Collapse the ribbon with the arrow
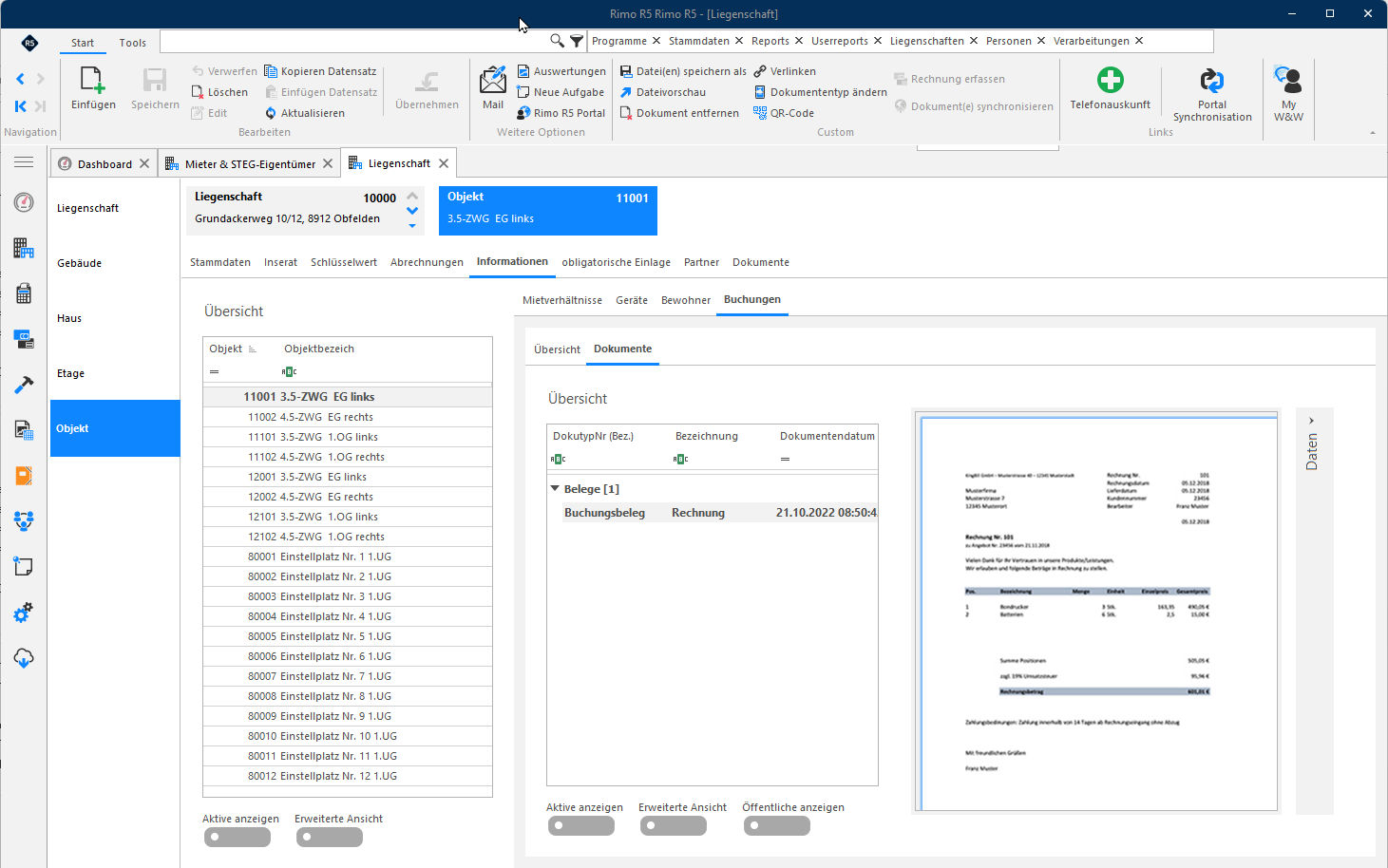 (x=1373, y=133)
